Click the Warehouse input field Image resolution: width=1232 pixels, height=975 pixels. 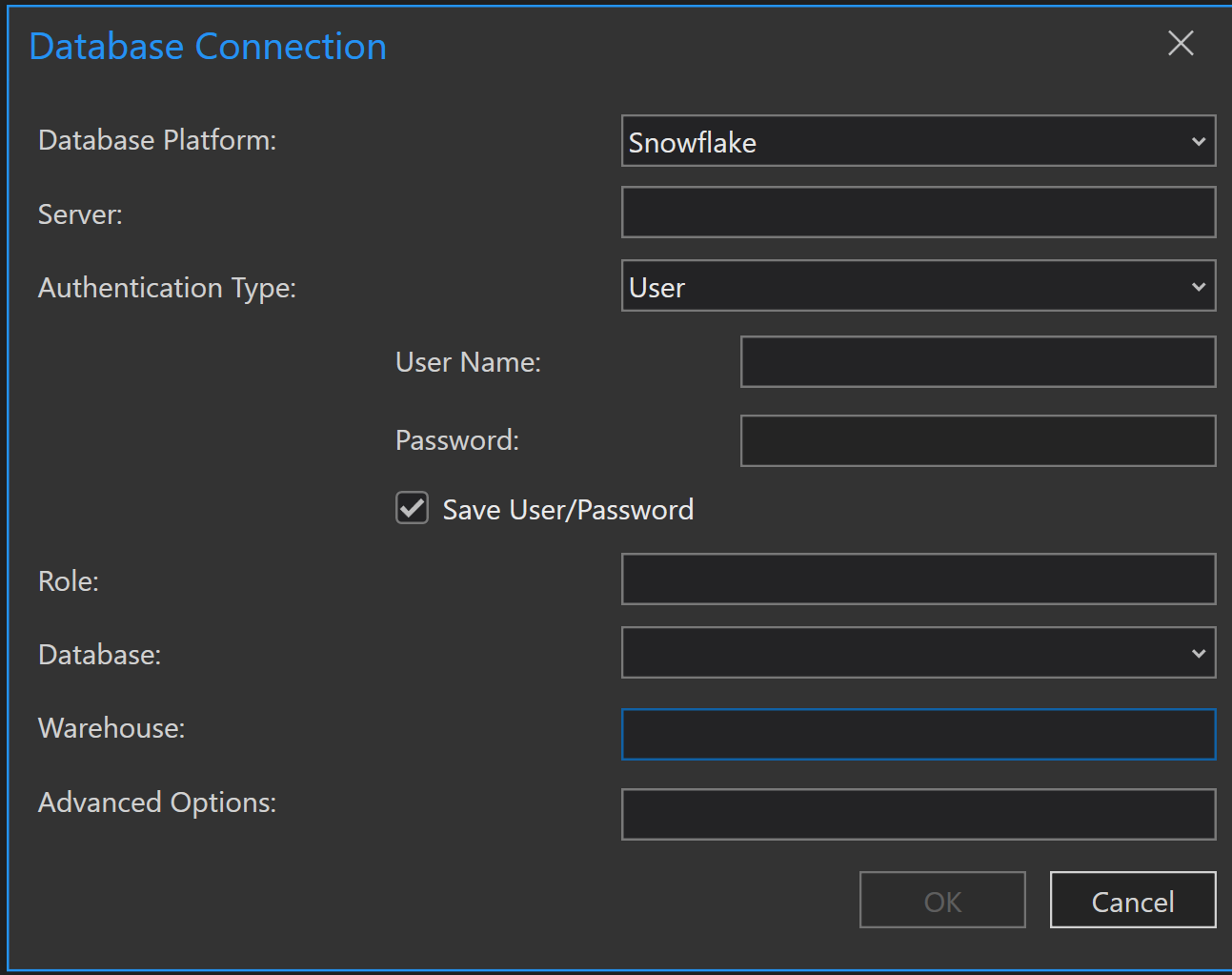918,734
